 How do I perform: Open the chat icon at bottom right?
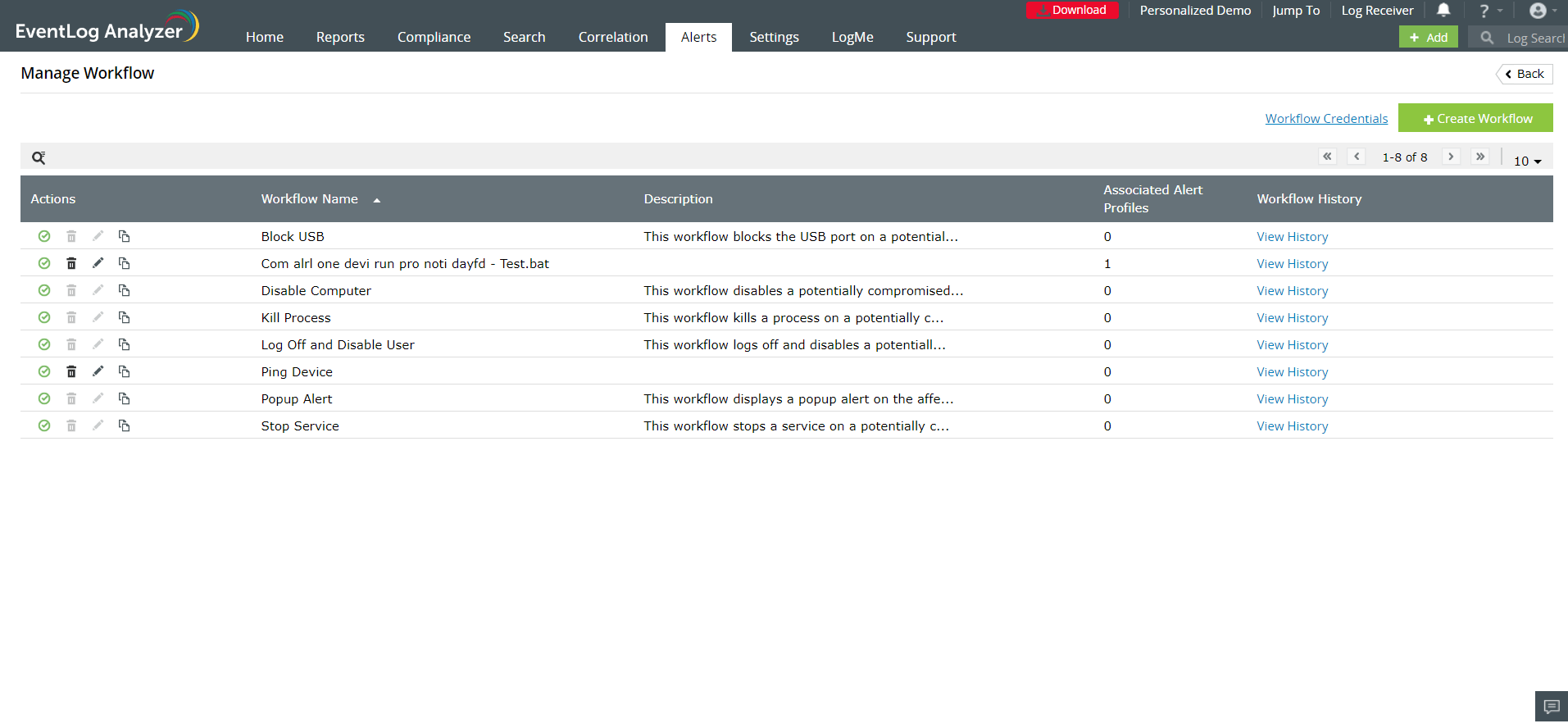pos(1551,706)
